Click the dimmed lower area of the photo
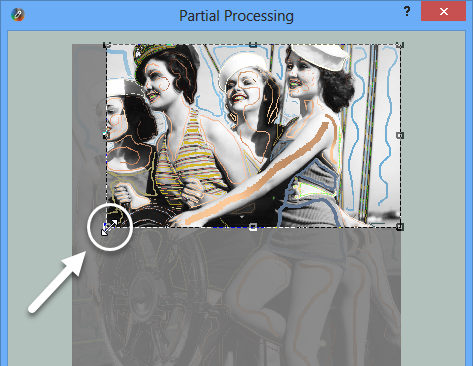The image size is (473, 366). [236, 297]
